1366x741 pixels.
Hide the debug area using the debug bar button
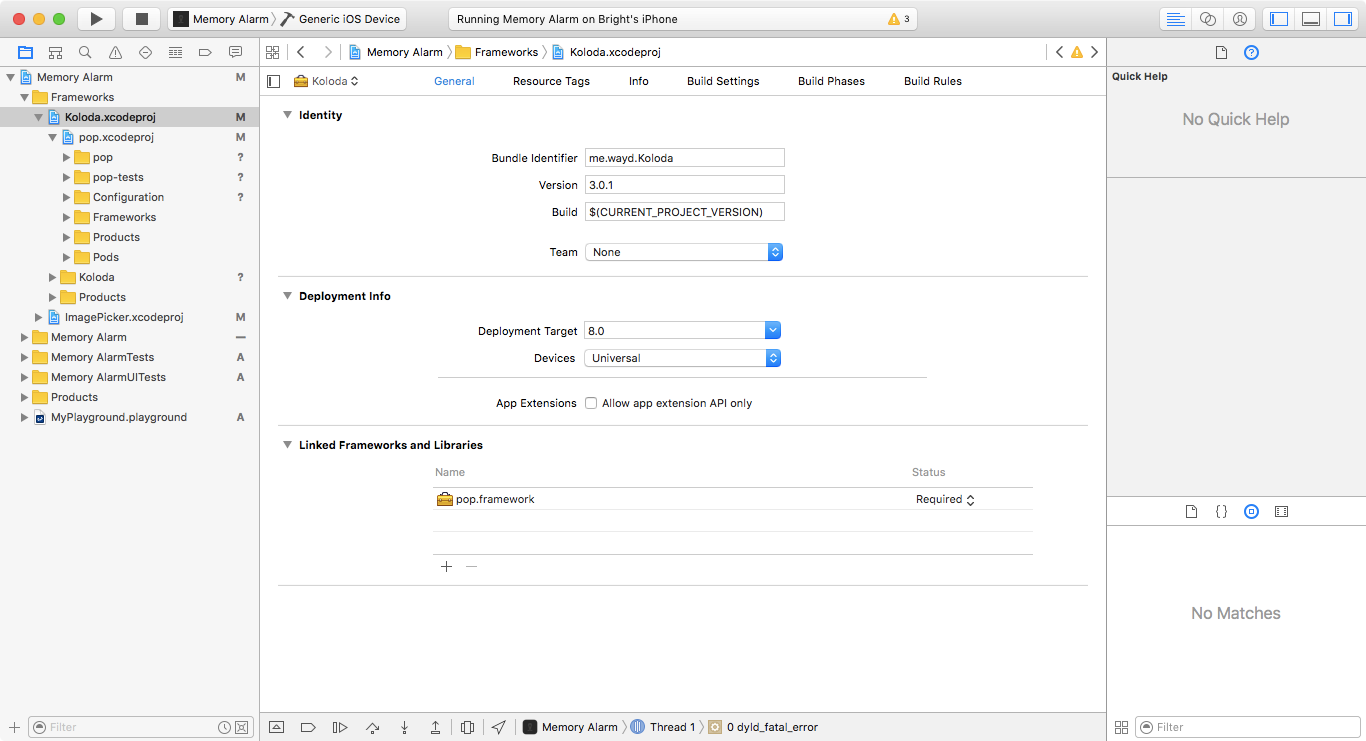pyautogui.click(x=277, y=727)
